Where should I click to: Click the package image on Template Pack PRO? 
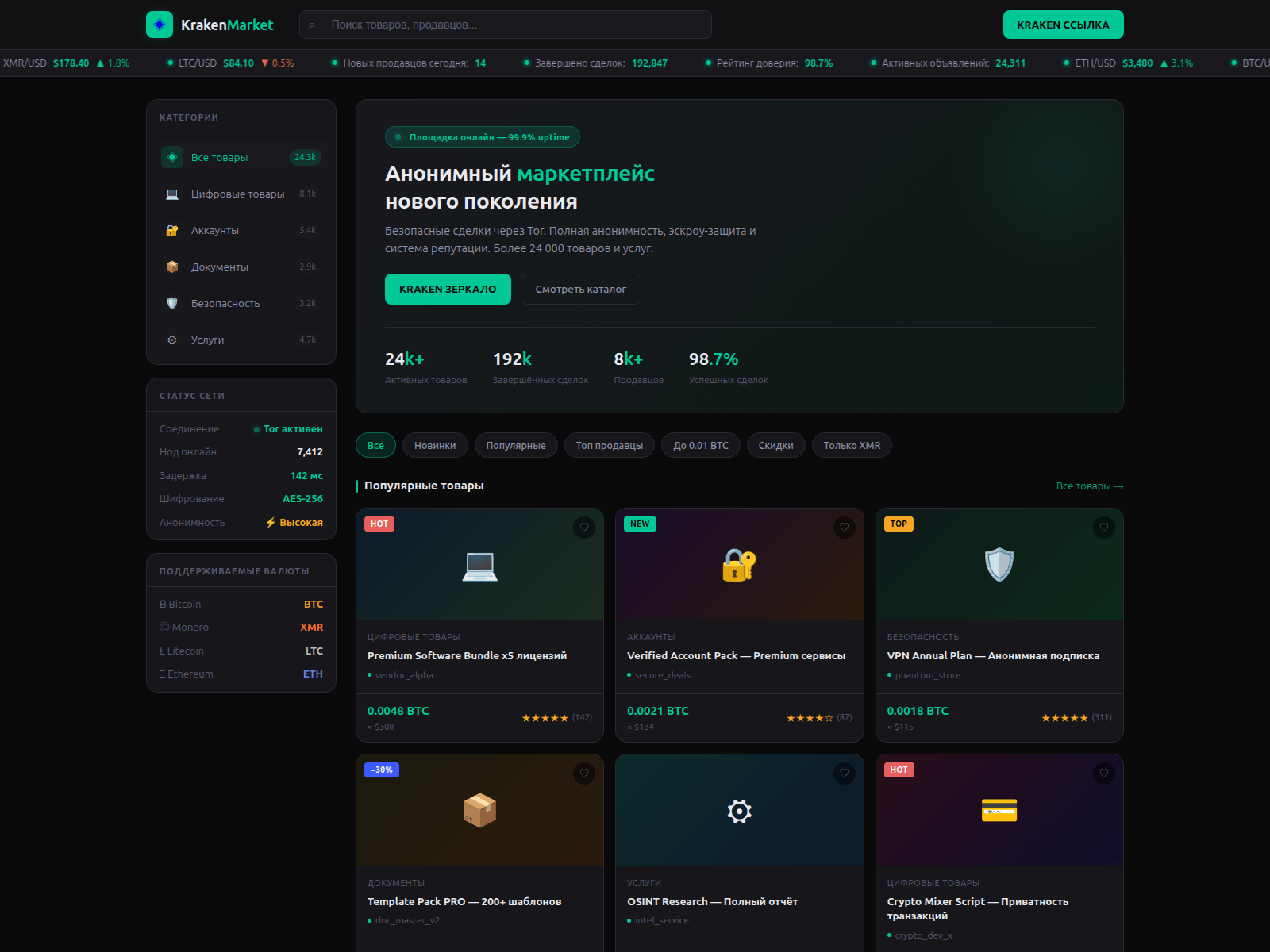[480, 811]
